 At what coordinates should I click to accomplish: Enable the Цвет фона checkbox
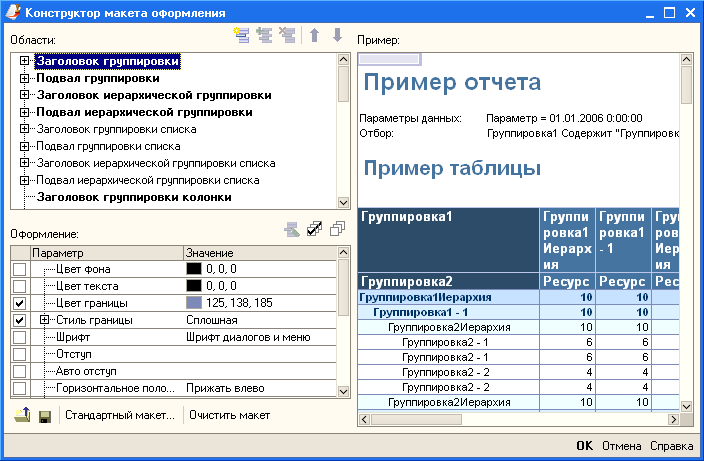coord(19,269)
